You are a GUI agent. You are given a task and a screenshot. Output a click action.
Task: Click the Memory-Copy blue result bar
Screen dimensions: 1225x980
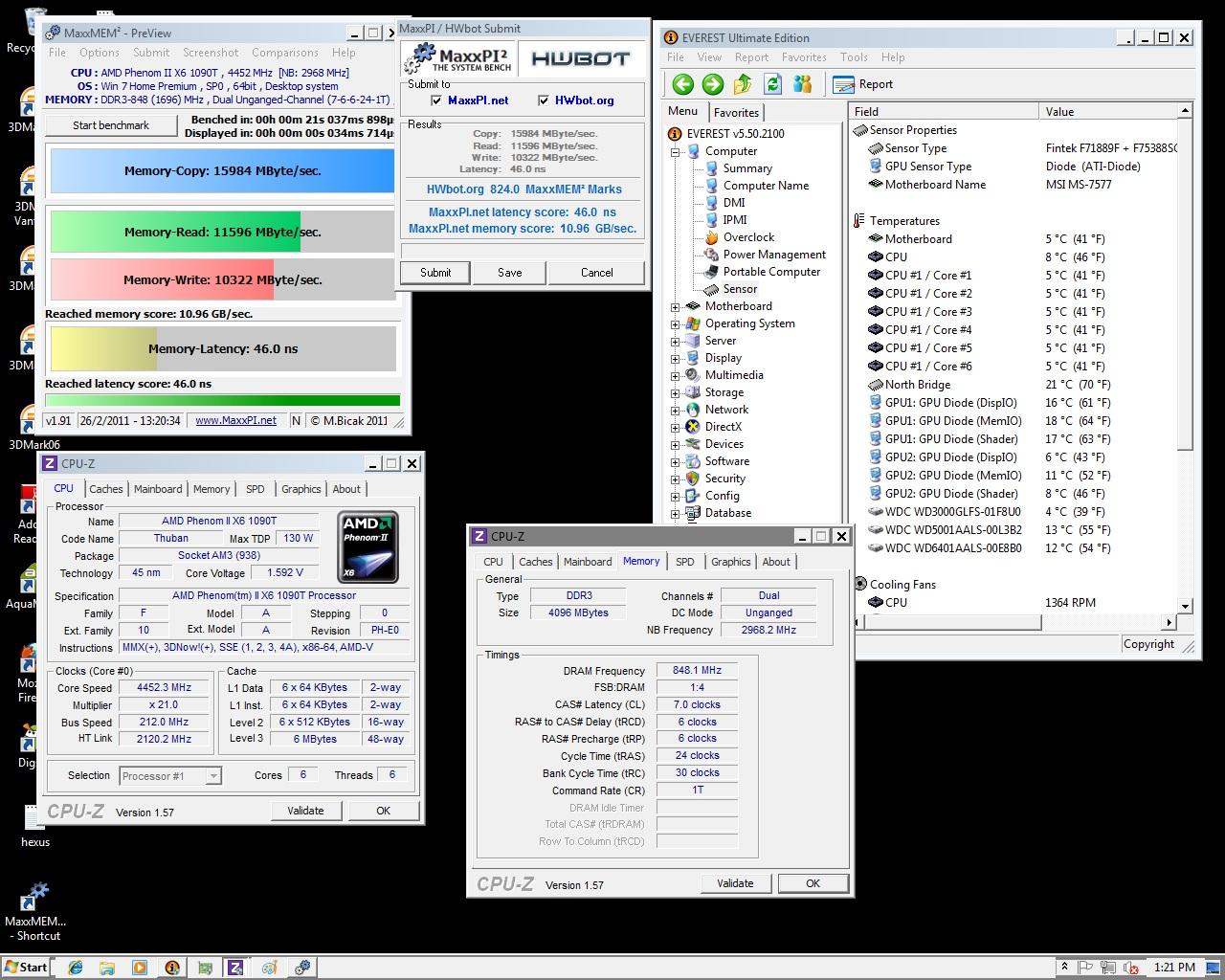(222, 171)
